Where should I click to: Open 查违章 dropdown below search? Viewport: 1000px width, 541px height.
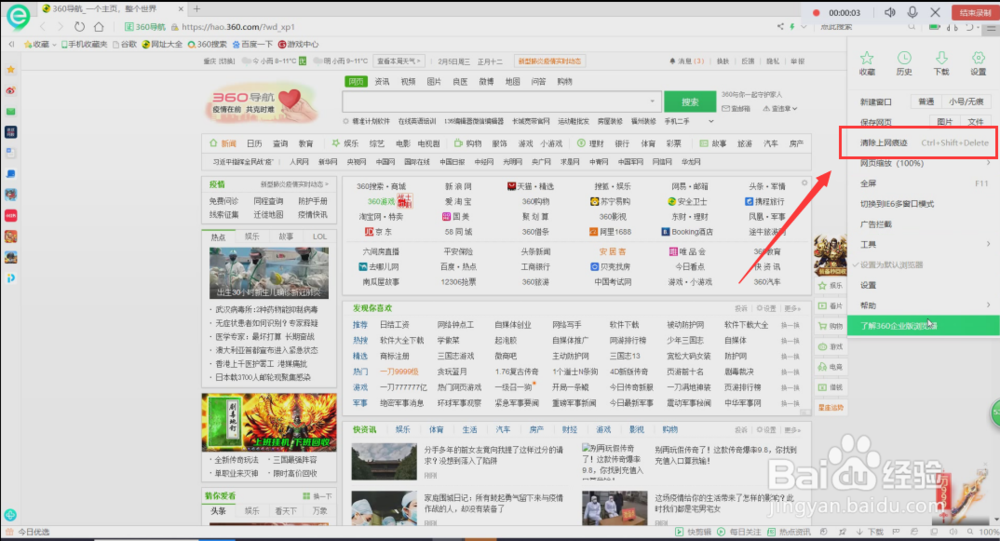click(780, 109)
